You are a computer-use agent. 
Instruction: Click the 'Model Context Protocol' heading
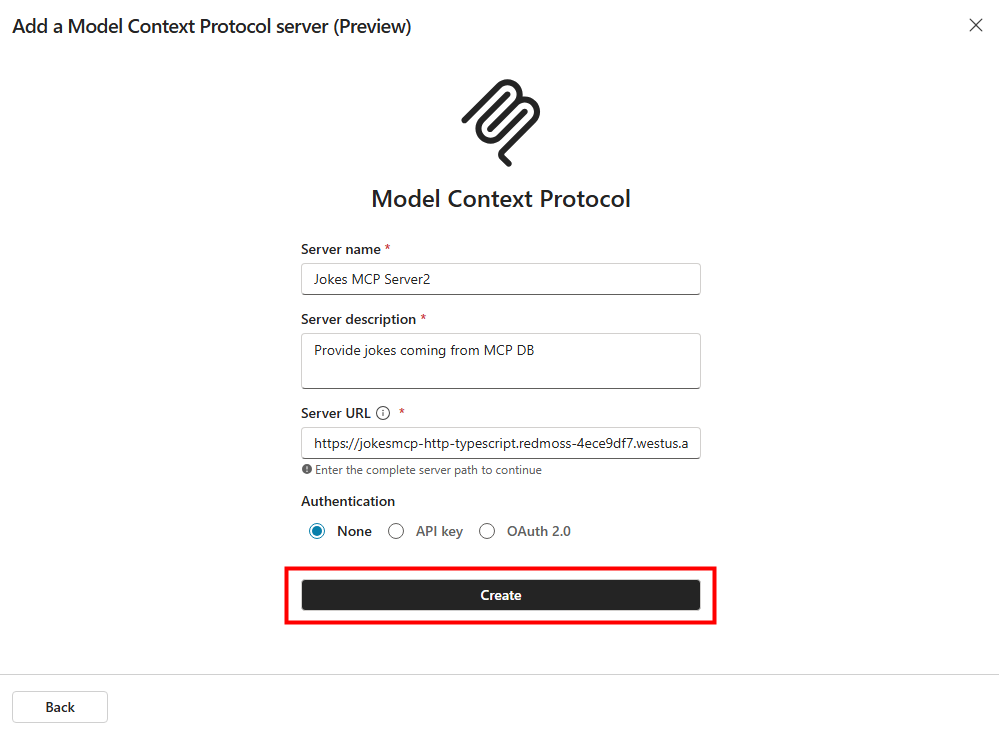tap(501, 199)
